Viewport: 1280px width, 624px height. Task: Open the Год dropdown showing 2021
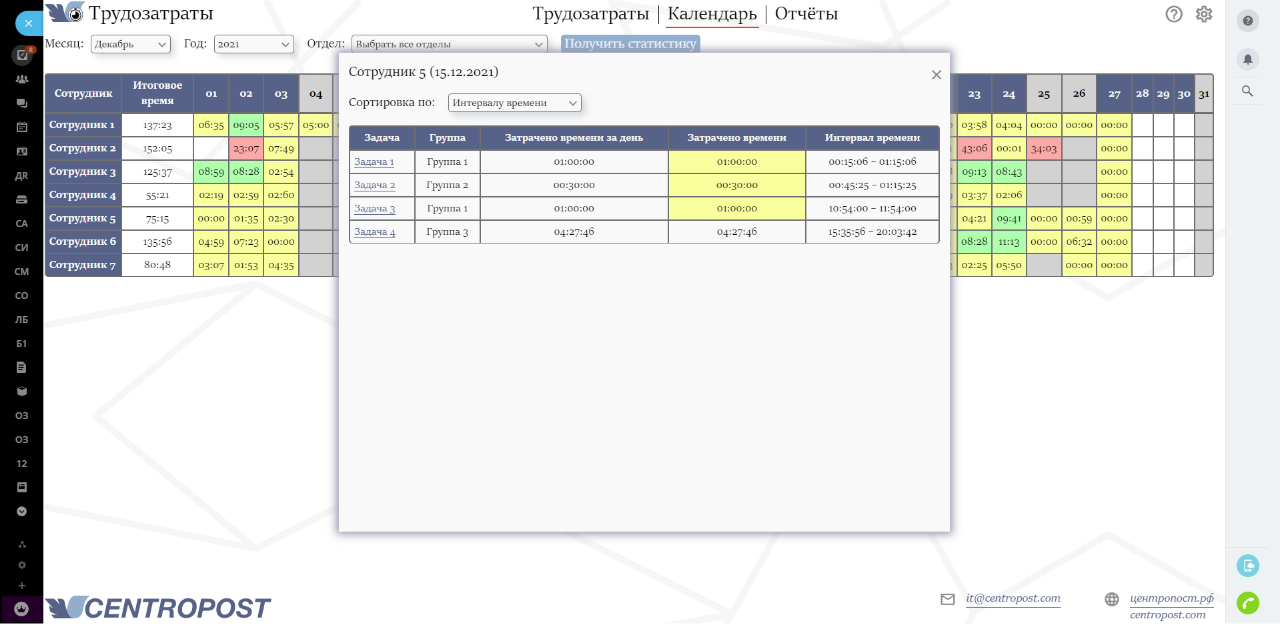[x=254, y=44]
